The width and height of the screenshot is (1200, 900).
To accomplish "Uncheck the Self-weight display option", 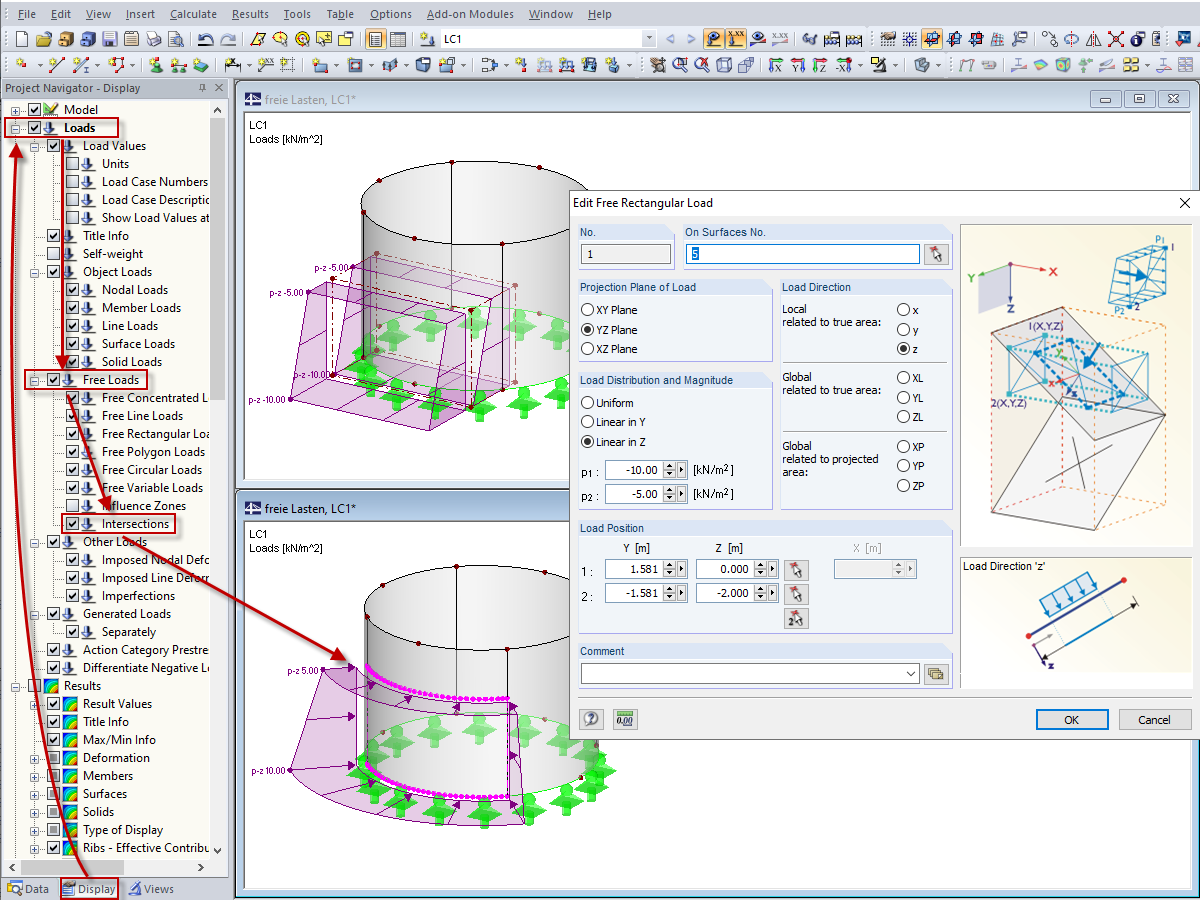I will [x=54, y=253].
